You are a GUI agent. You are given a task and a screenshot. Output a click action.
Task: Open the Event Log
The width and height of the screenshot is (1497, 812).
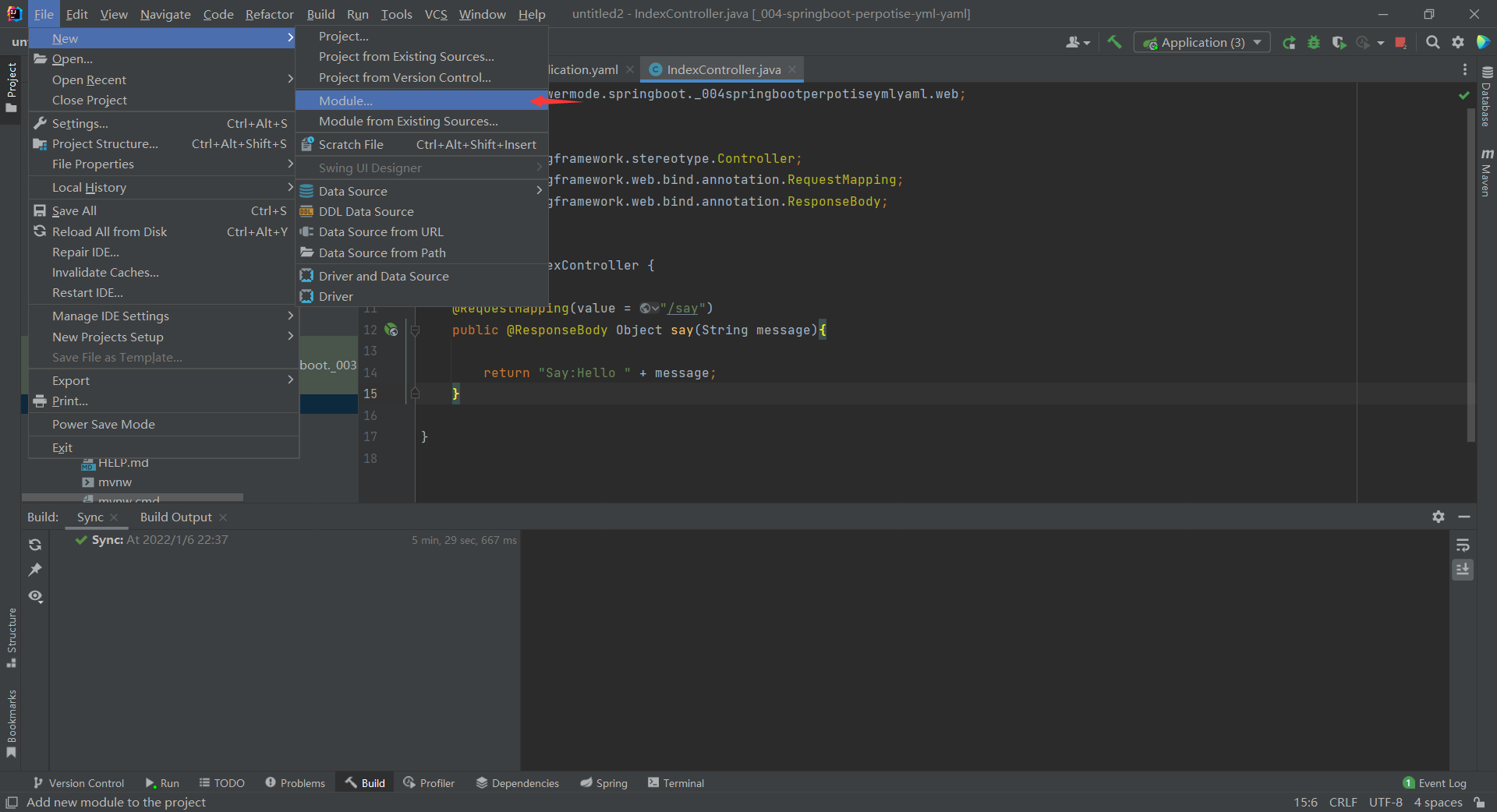tap(1435, 783)
